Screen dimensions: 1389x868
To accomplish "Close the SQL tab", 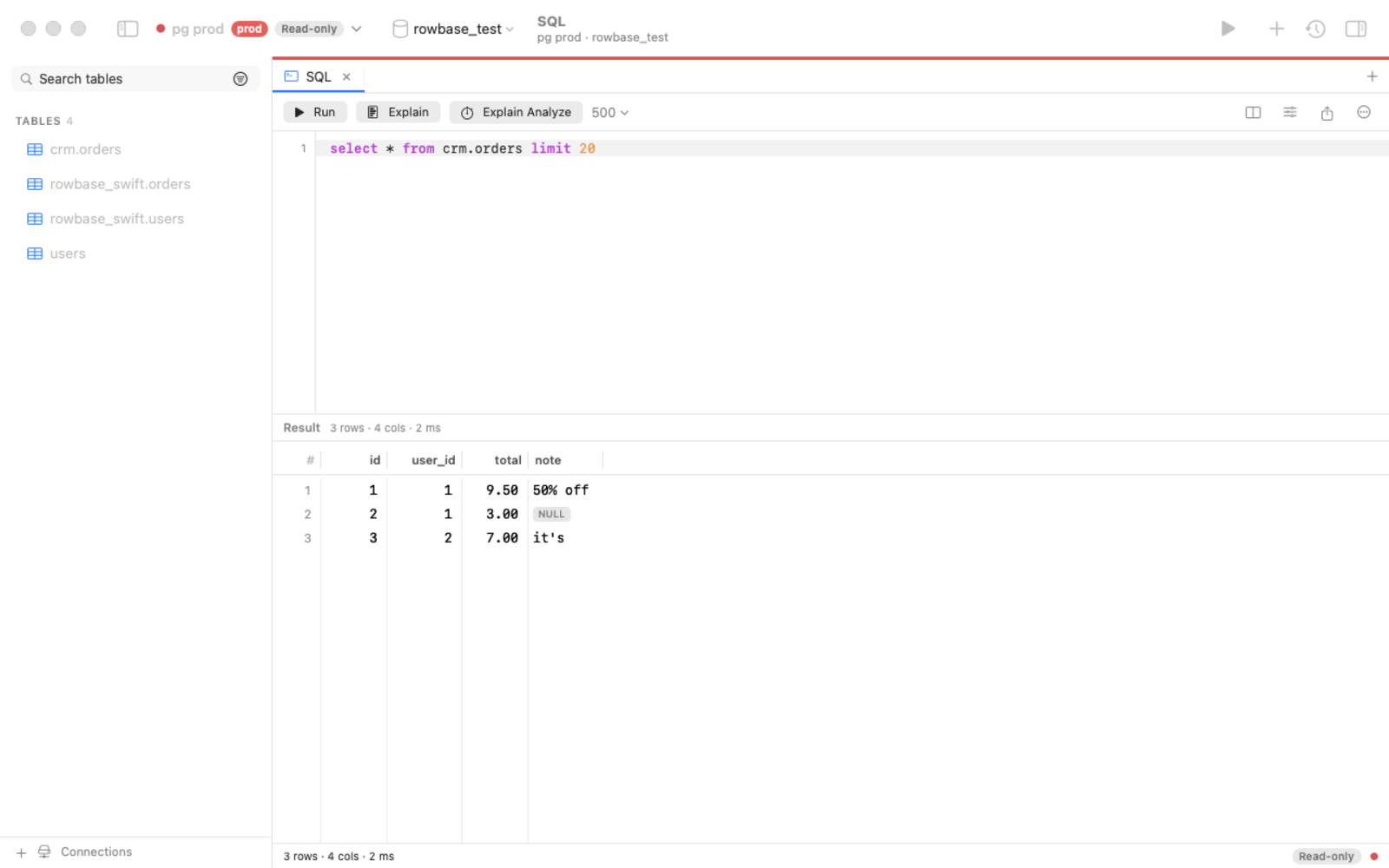I will [346, 76].
